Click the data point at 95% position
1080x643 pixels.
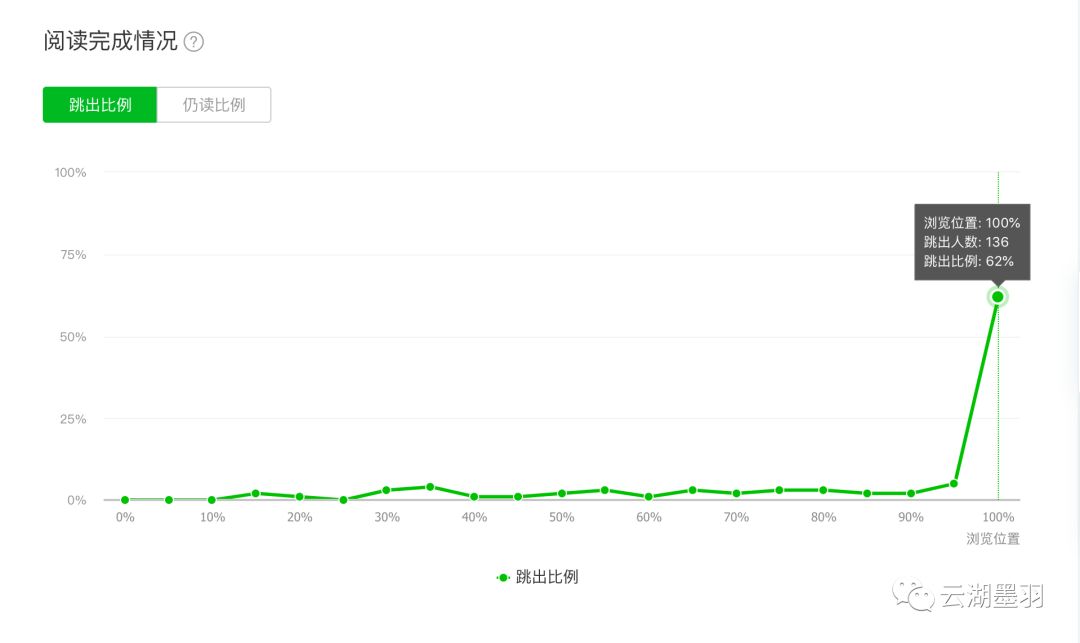click(954, 484)
